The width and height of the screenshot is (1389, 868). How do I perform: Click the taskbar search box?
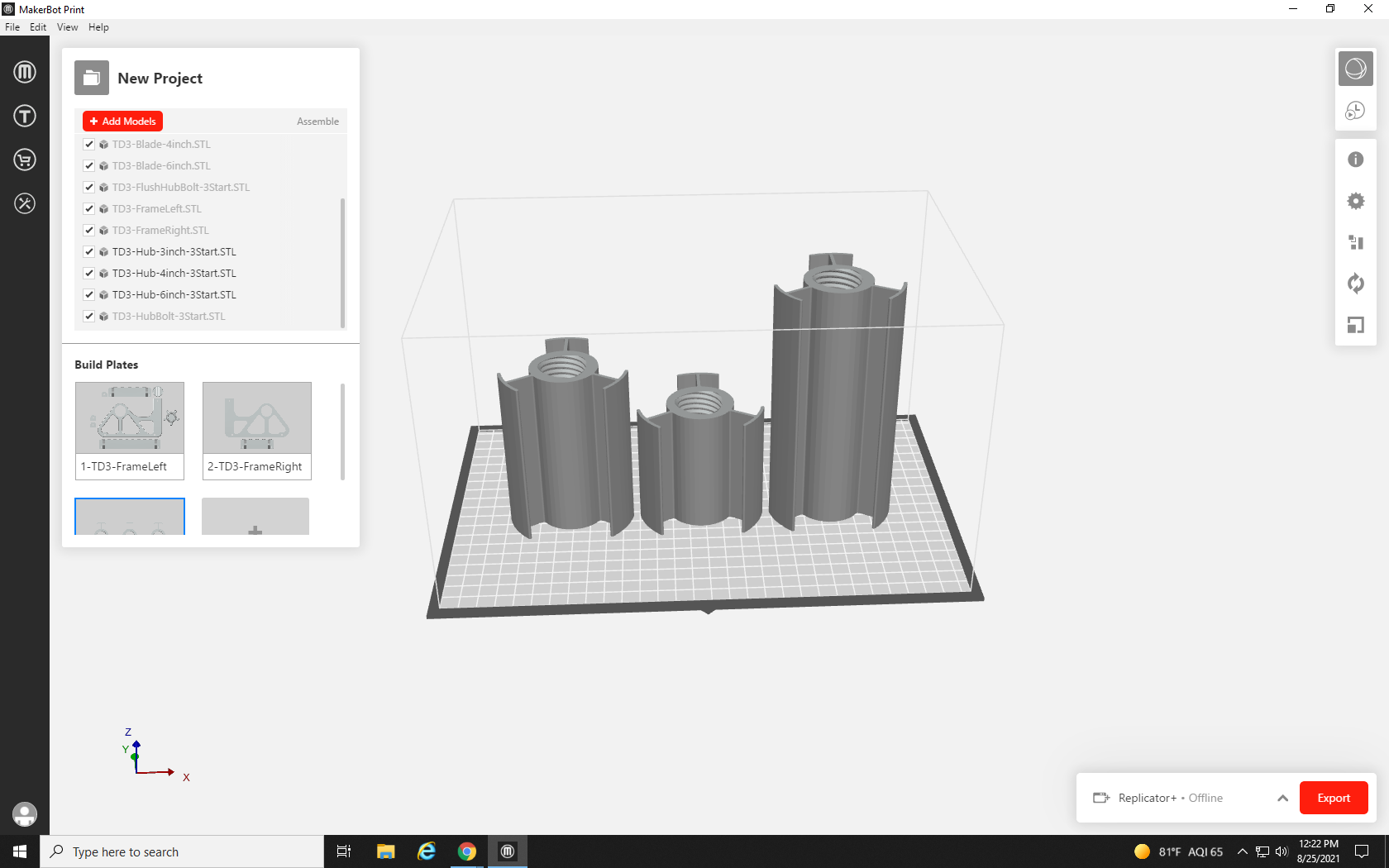pyautogui.click(x=182, y=851)
